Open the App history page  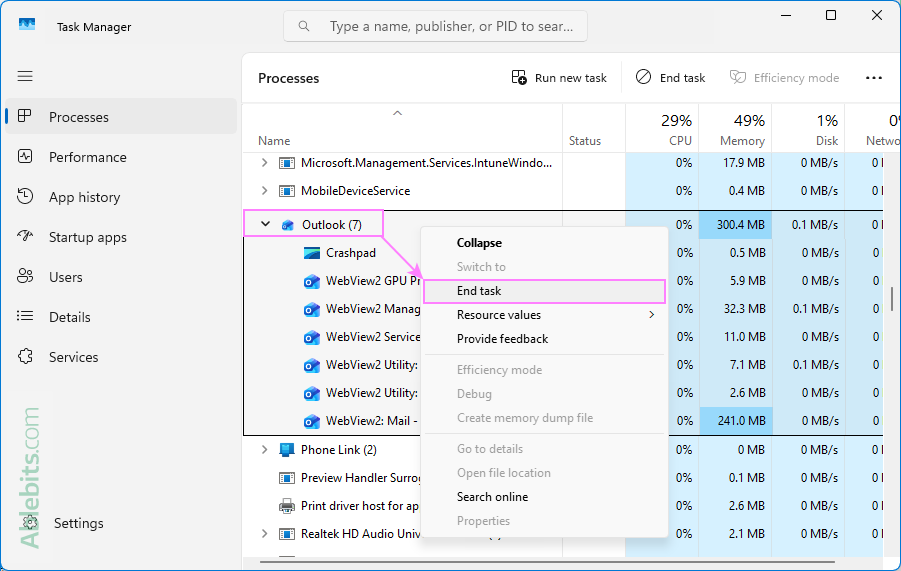(121, 197)
